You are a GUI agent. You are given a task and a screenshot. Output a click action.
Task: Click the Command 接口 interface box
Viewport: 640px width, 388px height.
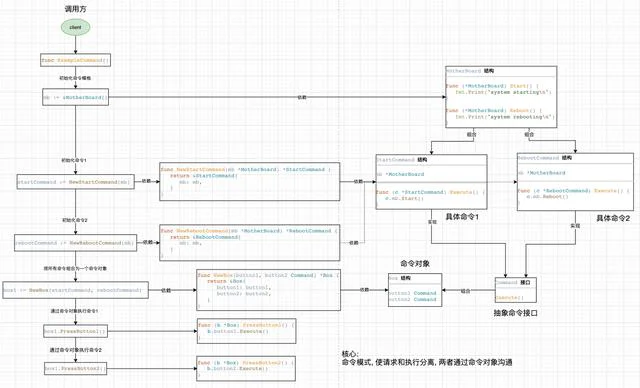pyautogui.click(x=516, y=290)
